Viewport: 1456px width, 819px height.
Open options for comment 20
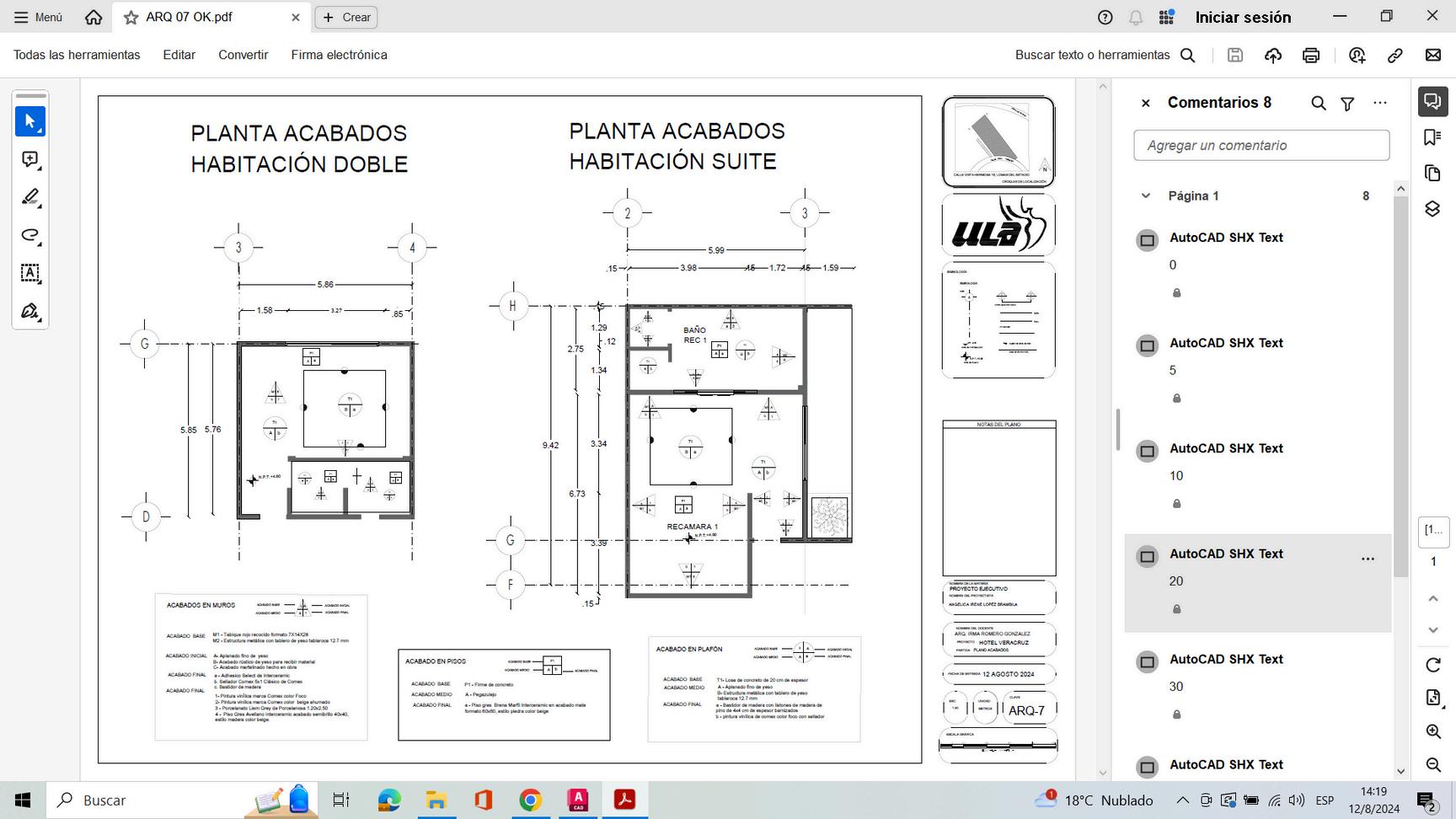point(1368,559)
